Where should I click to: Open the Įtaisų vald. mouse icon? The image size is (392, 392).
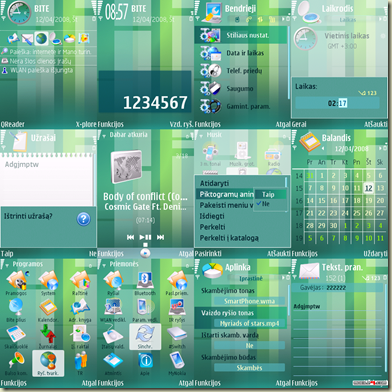(113, 334)
